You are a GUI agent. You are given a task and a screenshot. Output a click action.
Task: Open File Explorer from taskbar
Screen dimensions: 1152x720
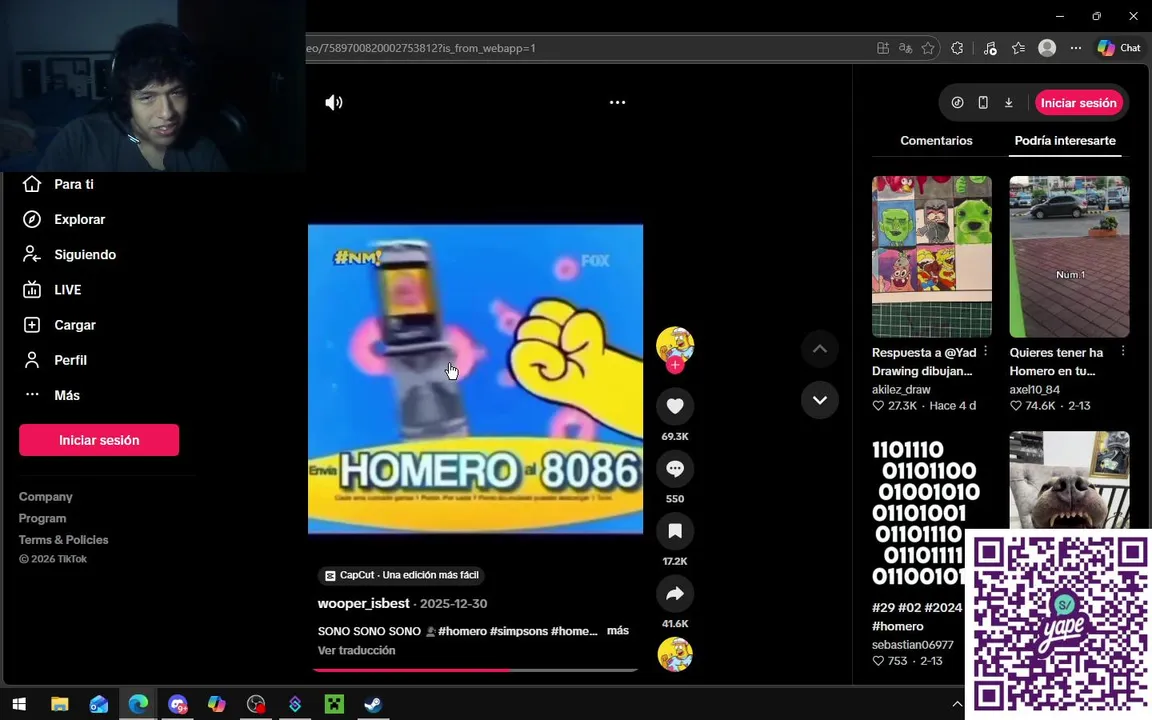[x=60, y=705]
